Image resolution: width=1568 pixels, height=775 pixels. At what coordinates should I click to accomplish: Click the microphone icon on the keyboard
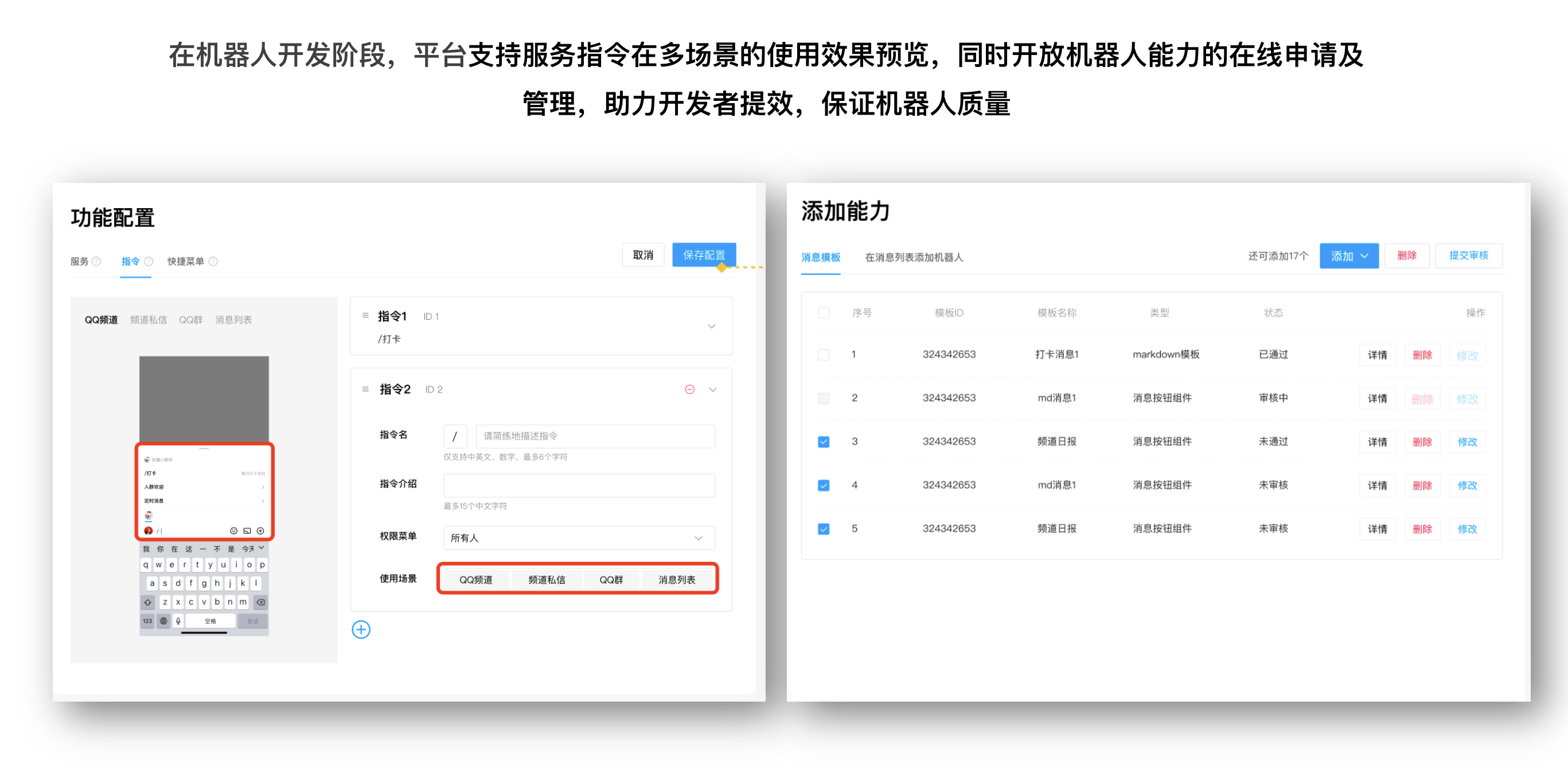tap(178, 622)
